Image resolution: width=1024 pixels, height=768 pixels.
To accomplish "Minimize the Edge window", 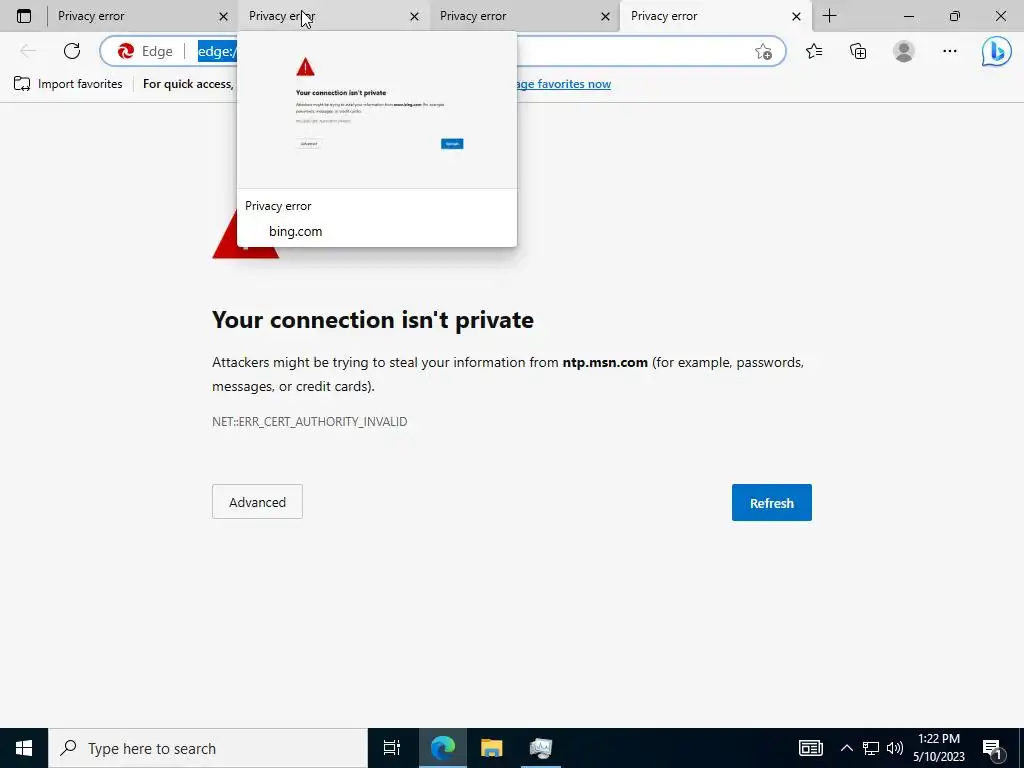I will (x=908, y=16).
